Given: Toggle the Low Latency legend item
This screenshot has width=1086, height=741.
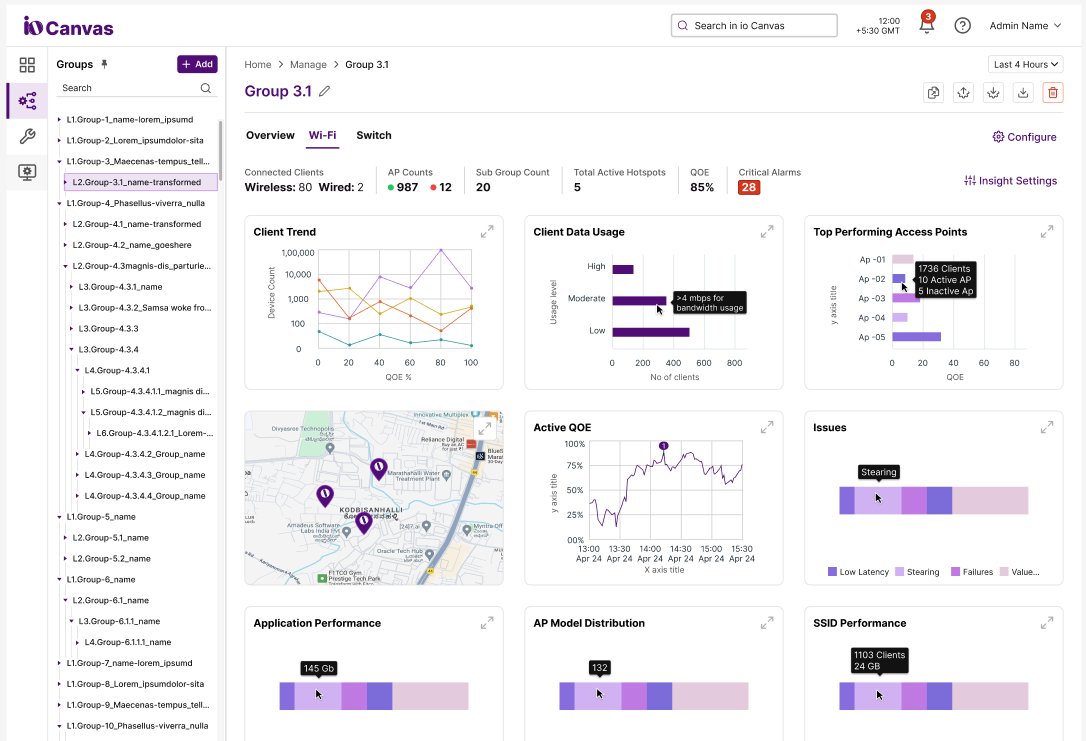Looking at the screenshot, I should tap(857, 572).
